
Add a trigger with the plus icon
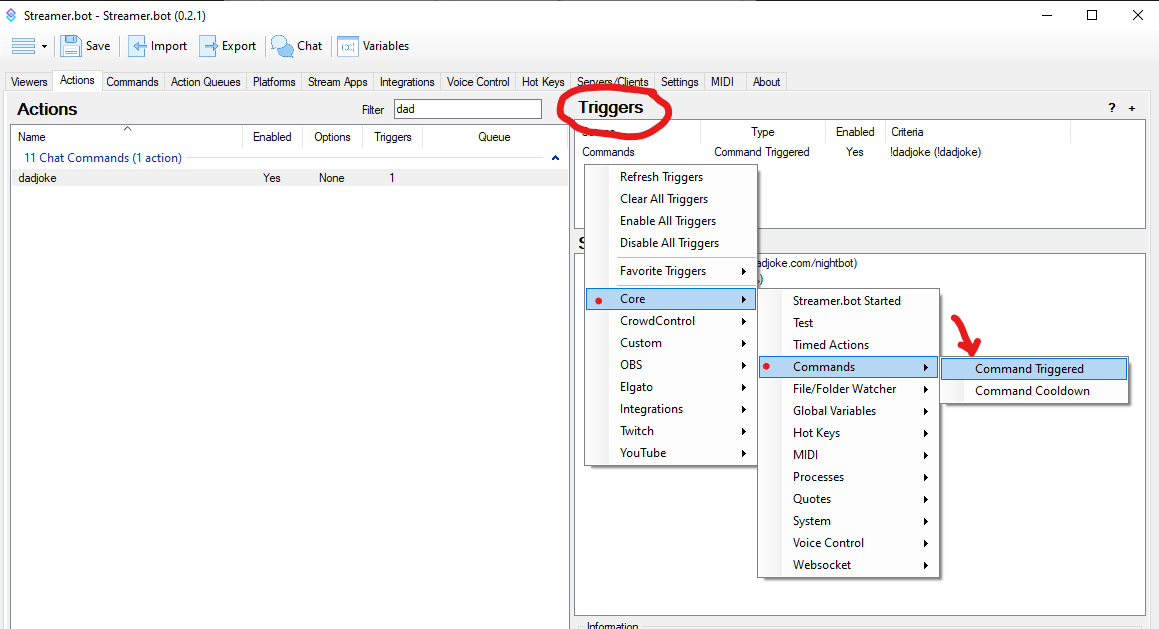[x=1132, y=109]
